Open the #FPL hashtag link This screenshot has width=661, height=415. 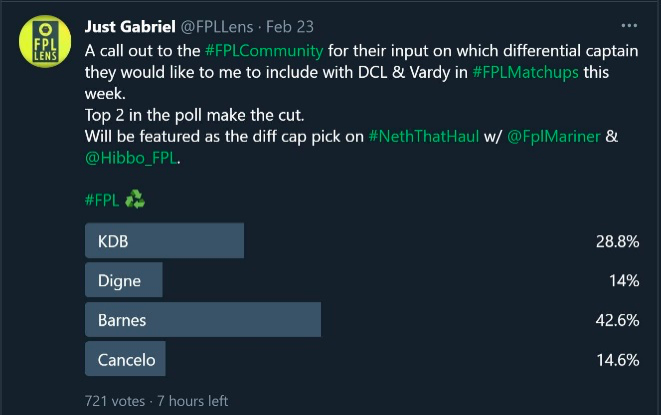pyautogui.click(x=102, y=200)
